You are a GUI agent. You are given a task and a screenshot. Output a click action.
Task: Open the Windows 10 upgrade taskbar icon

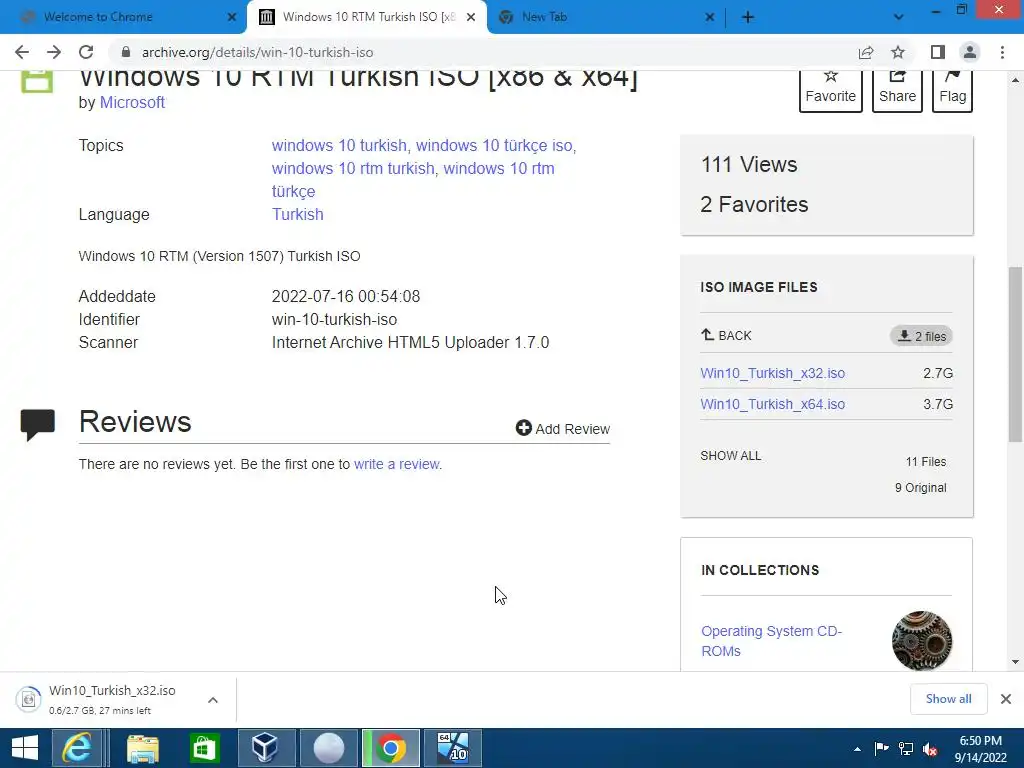pyautogui.click(x=453, y=748)
